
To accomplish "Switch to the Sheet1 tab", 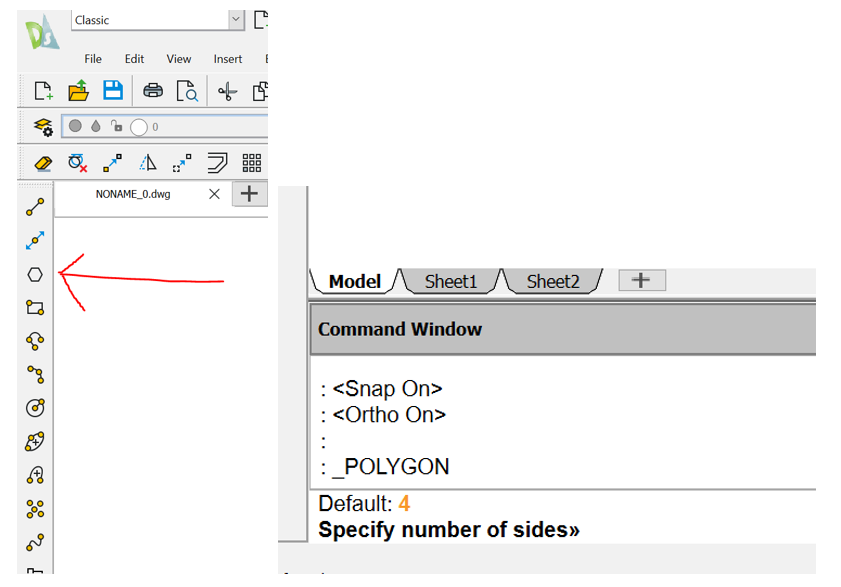I will coord(451,281).
